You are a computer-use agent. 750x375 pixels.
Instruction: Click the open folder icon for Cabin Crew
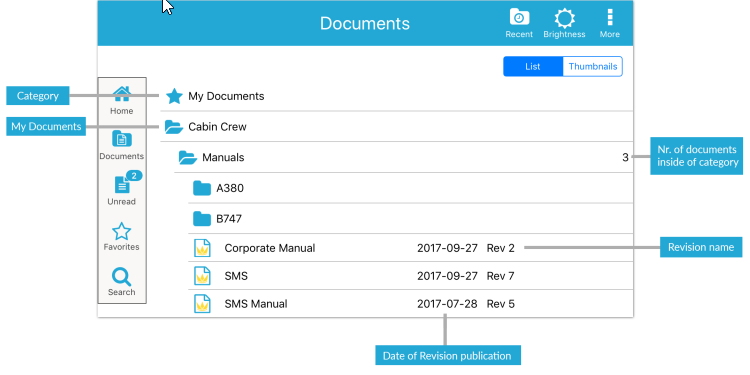[174, 127]
